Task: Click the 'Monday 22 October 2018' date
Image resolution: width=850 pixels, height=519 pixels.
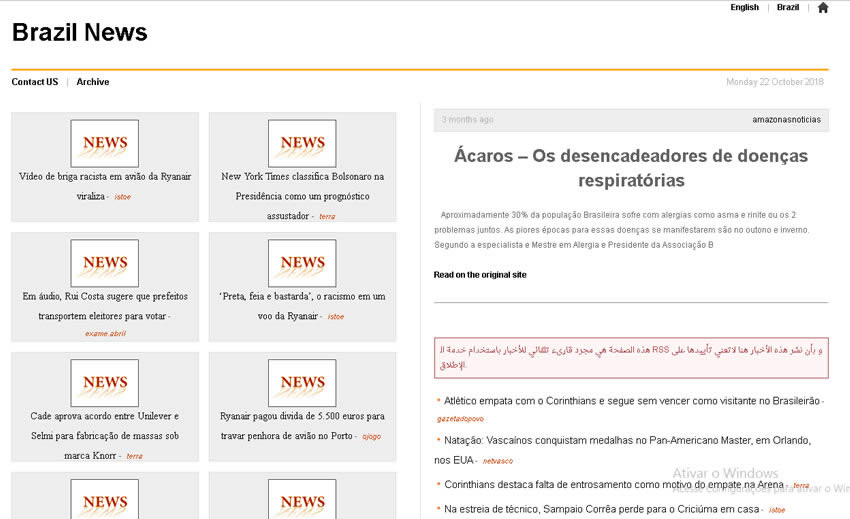Action: pos(775,82)
